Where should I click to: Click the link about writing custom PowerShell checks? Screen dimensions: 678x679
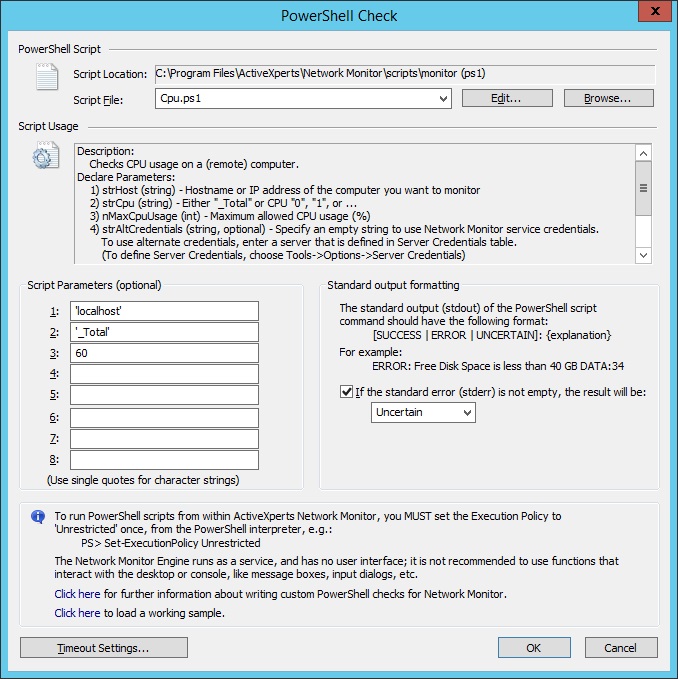[x=77, y=594]
